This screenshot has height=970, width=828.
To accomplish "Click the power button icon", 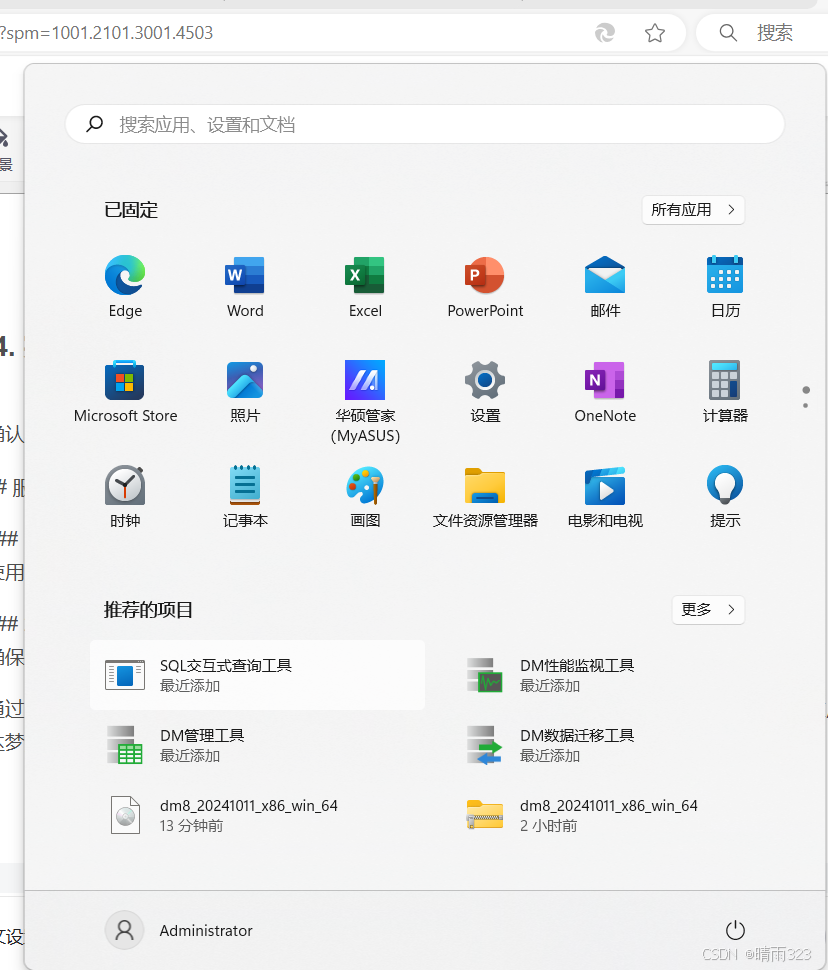I will [735, 930].
